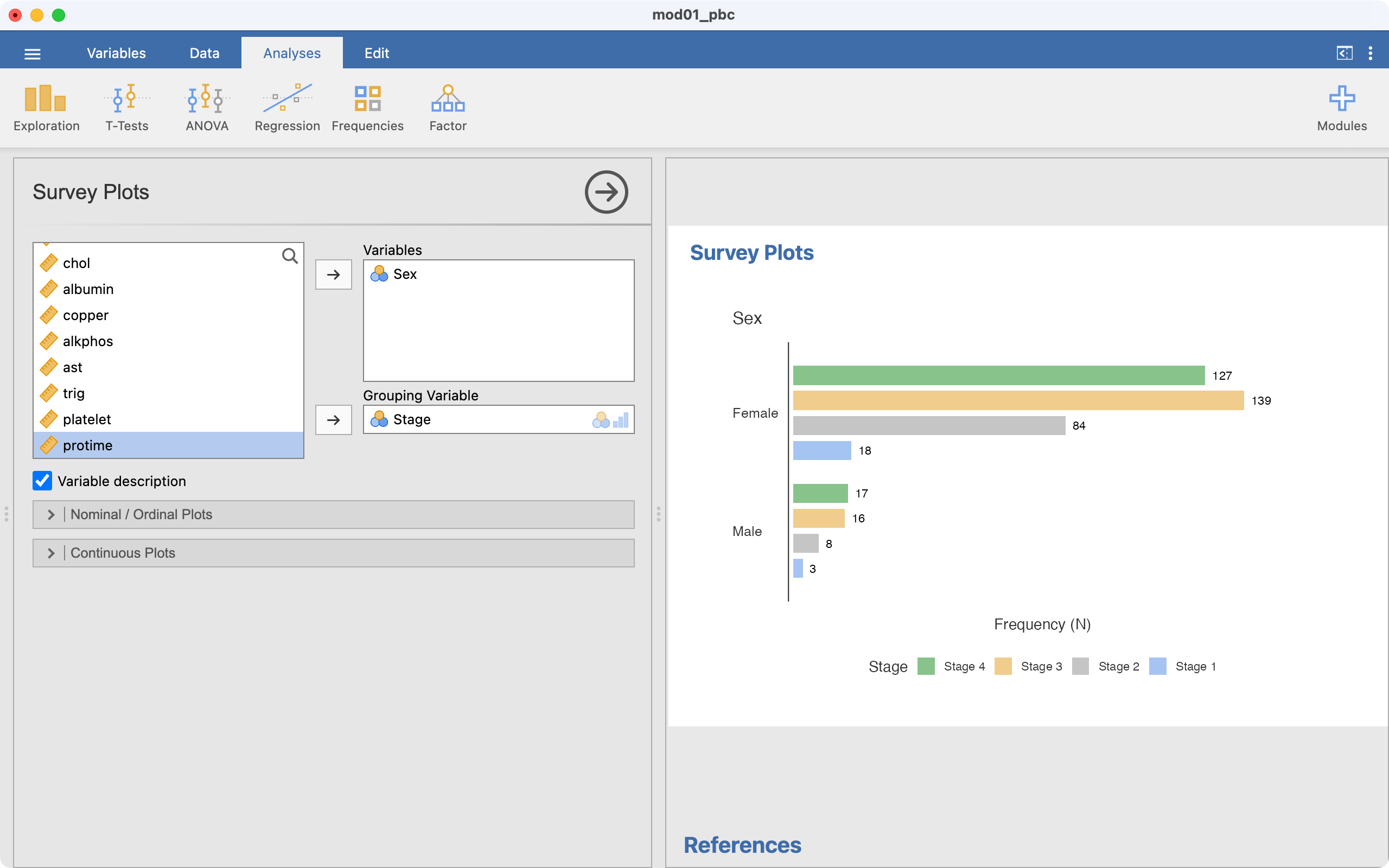Open the ANOVA analyses menu
The width and height of the screenshot is (1389, 868).
[207, 108]
